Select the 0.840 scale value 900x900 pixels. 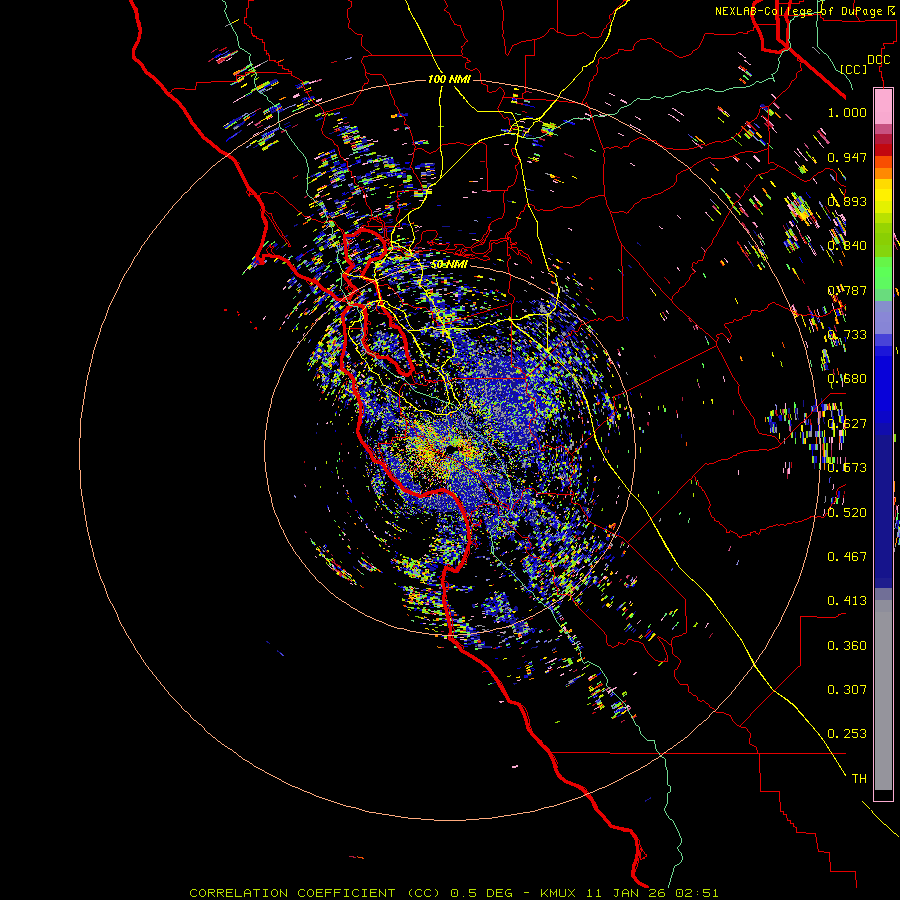coord(847,246)
